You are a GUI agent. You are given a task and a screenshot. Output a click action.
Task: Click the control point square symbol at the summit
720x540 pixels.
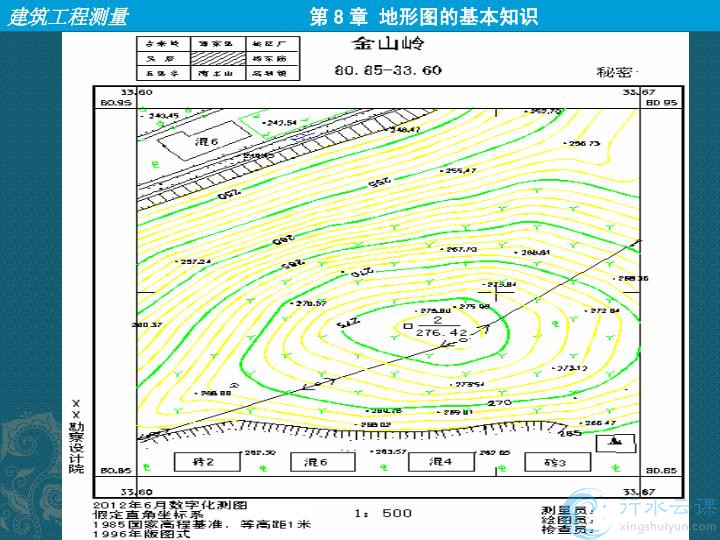[x=407, y=326]
